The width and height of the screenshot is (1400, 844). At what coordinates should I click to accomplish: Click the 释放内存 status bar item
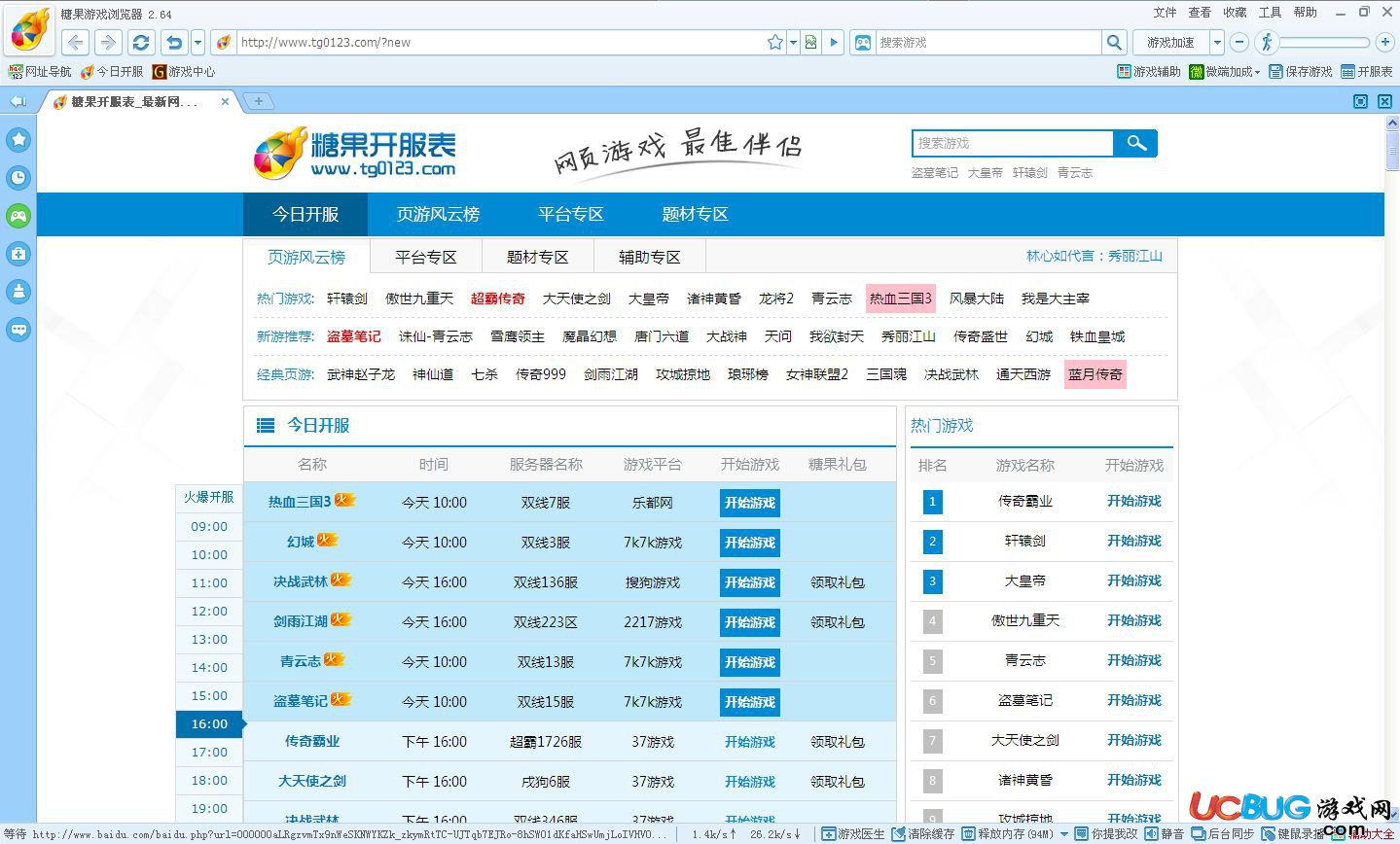pos(1008,833)
